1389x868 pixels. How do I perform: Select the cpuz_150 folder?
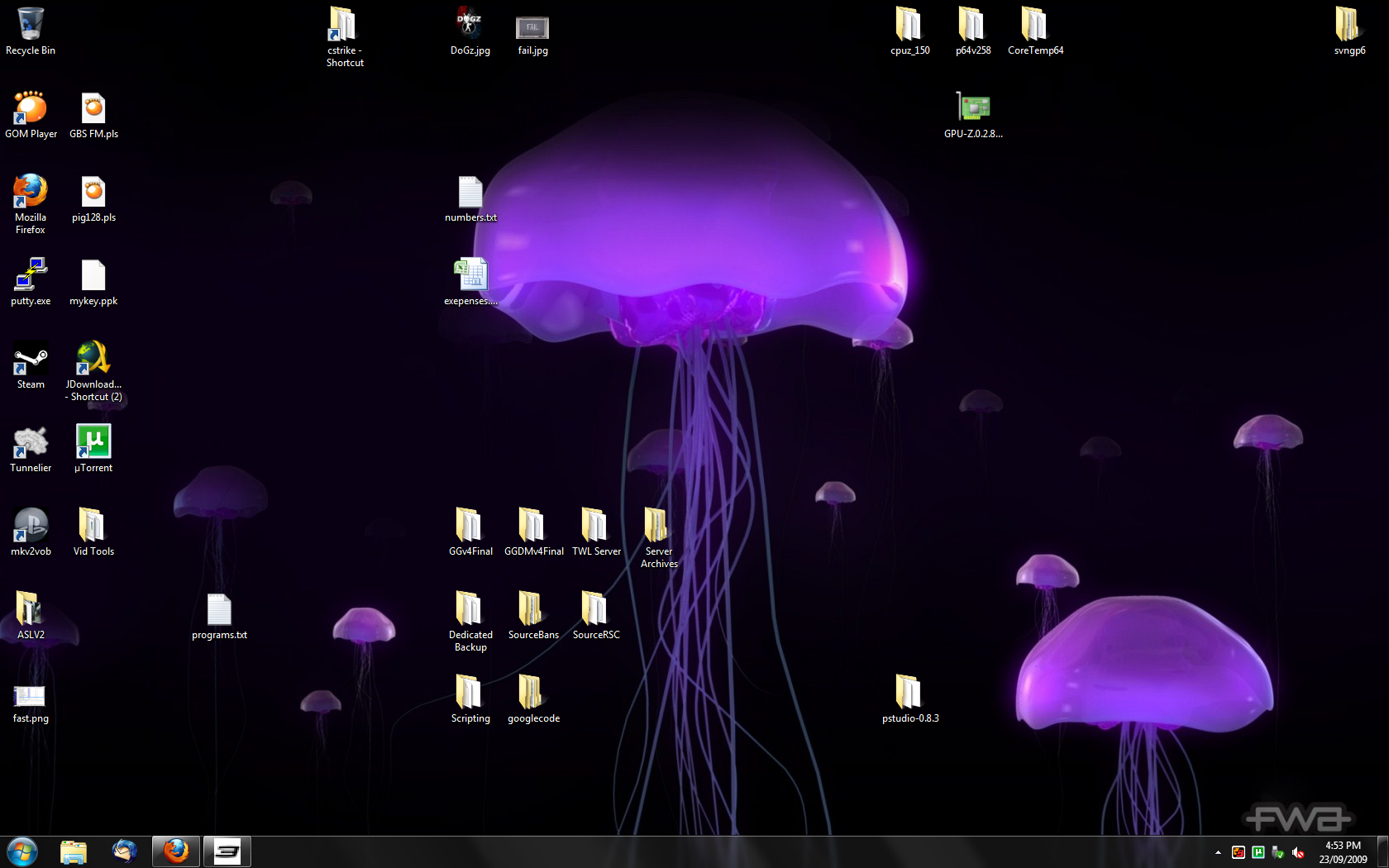pyautogui.click(x=910, y=31)
